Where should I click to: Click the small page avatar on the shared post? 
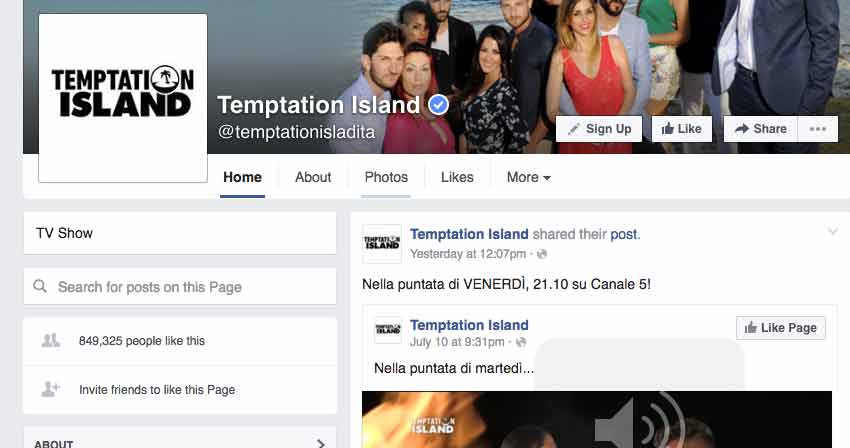[388, 330]
